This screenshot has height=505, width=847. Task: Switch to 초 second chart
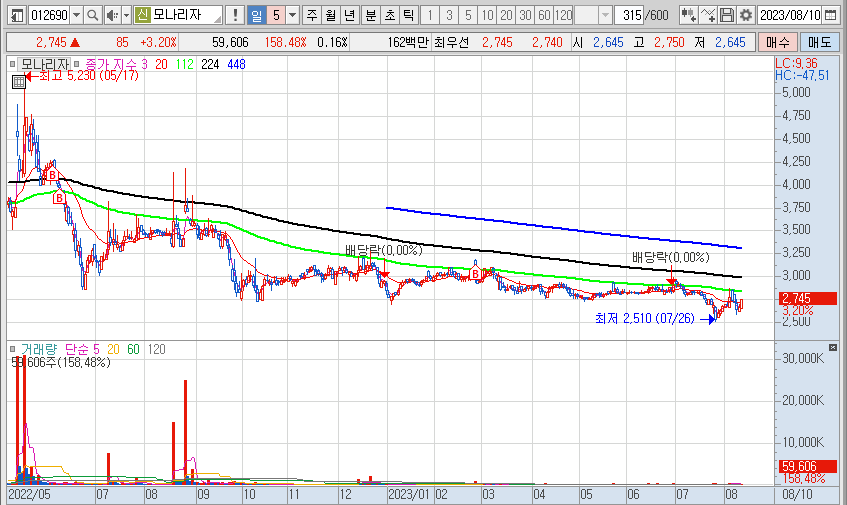(x=389, y=15)
